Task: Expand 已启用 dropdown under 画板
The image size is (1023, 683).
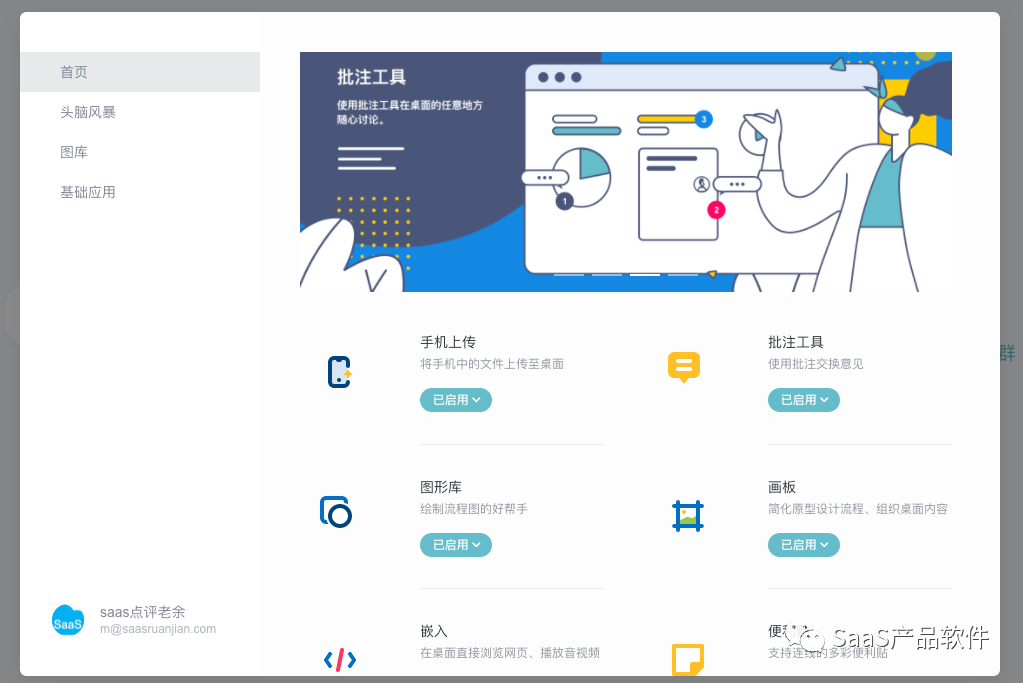Action: (803, 545)
